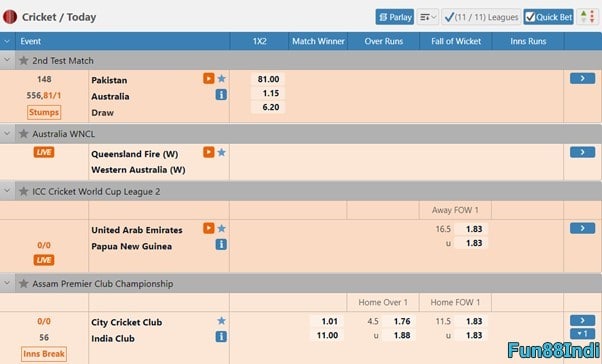This screenshot has height=364, width=602.
Task: Open more bets arrow for City Cricket Club match
Action: click(x=582, y=320)
